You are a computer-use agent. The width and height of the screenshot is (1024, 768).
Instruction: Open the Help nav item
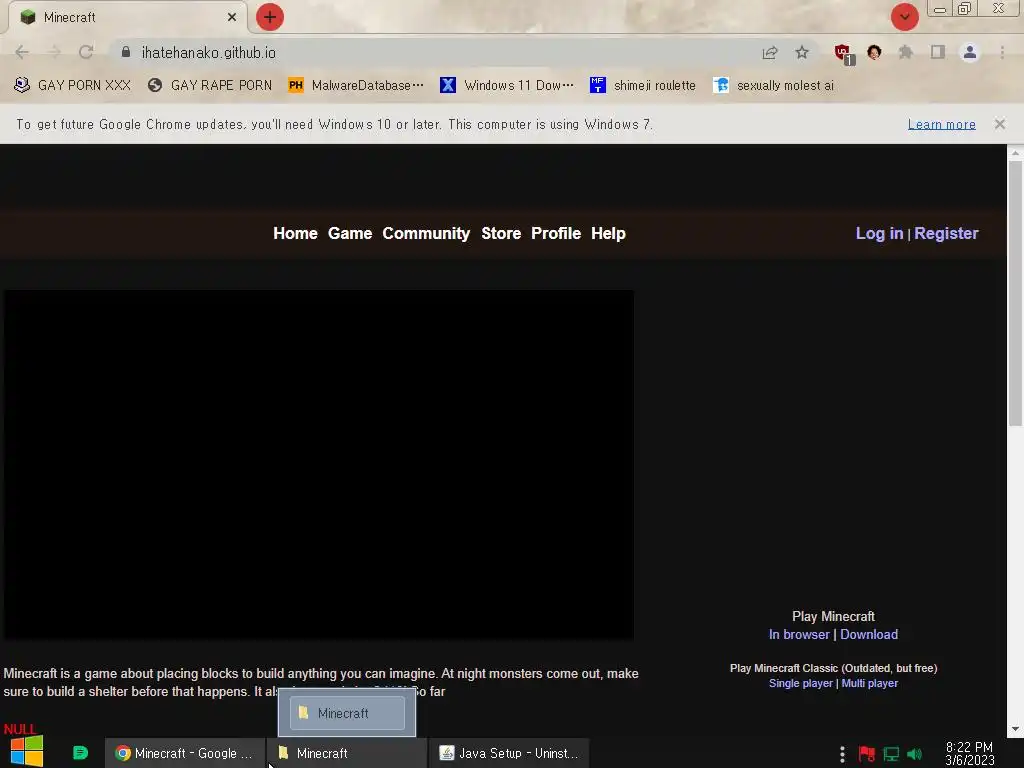(x=608, y=233)
